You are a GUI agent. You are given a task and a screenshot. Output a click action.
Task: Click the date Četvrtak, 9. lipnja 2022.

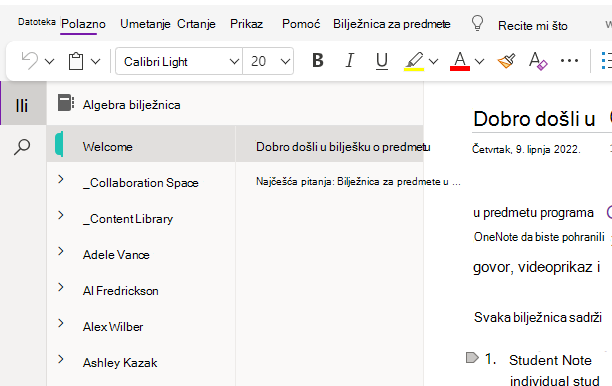[x=527, y=149]
